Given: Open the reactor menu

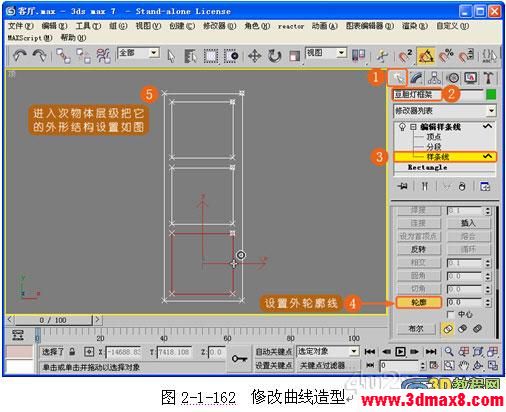Looking at the screenshot, I should click(x=291, y=26).
